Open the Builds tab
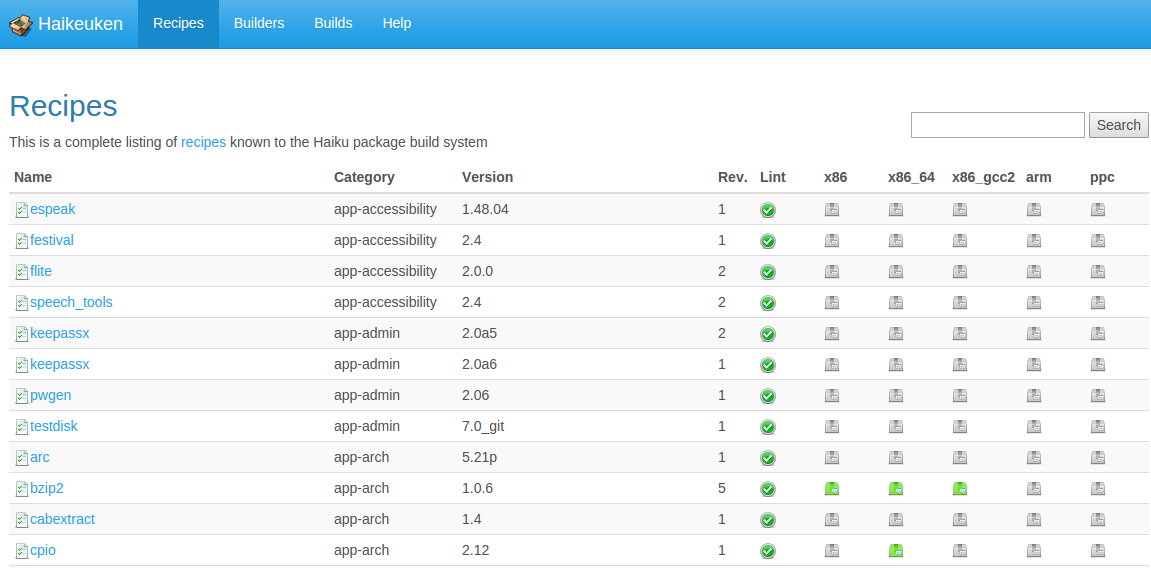The image size is (1151, 568). pos(333,23)
